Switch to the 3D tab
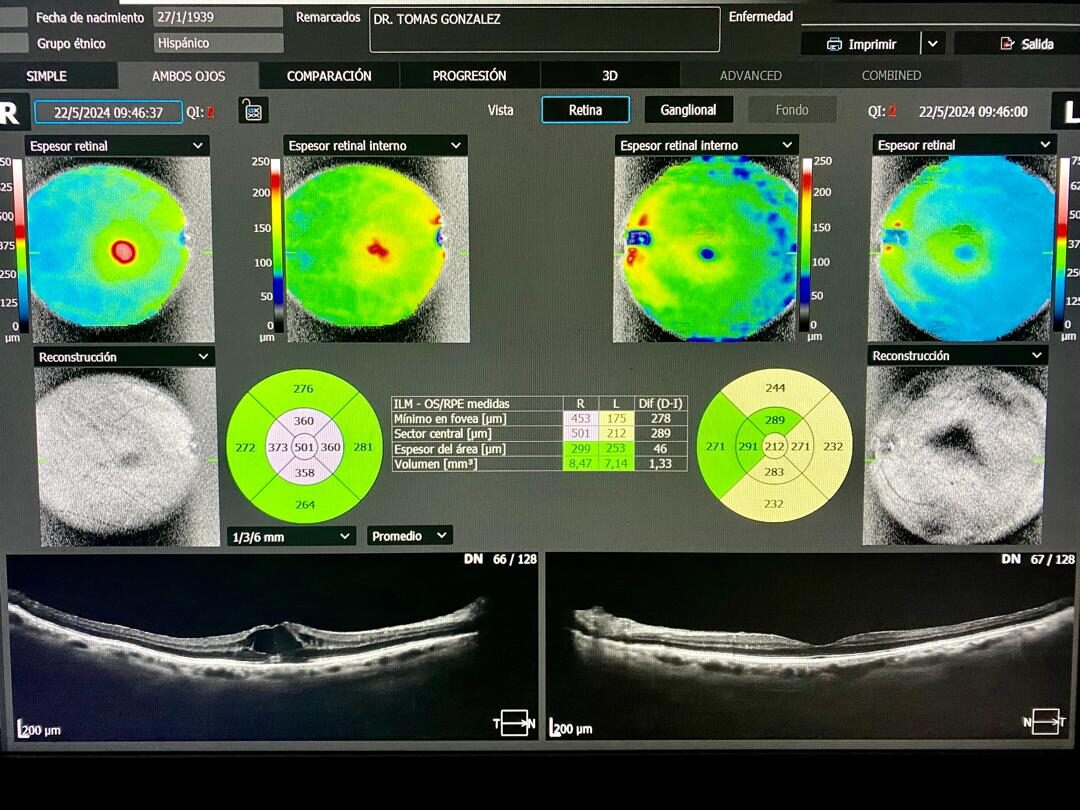This screenshot has width=1080, height=810. click(610, 76)
